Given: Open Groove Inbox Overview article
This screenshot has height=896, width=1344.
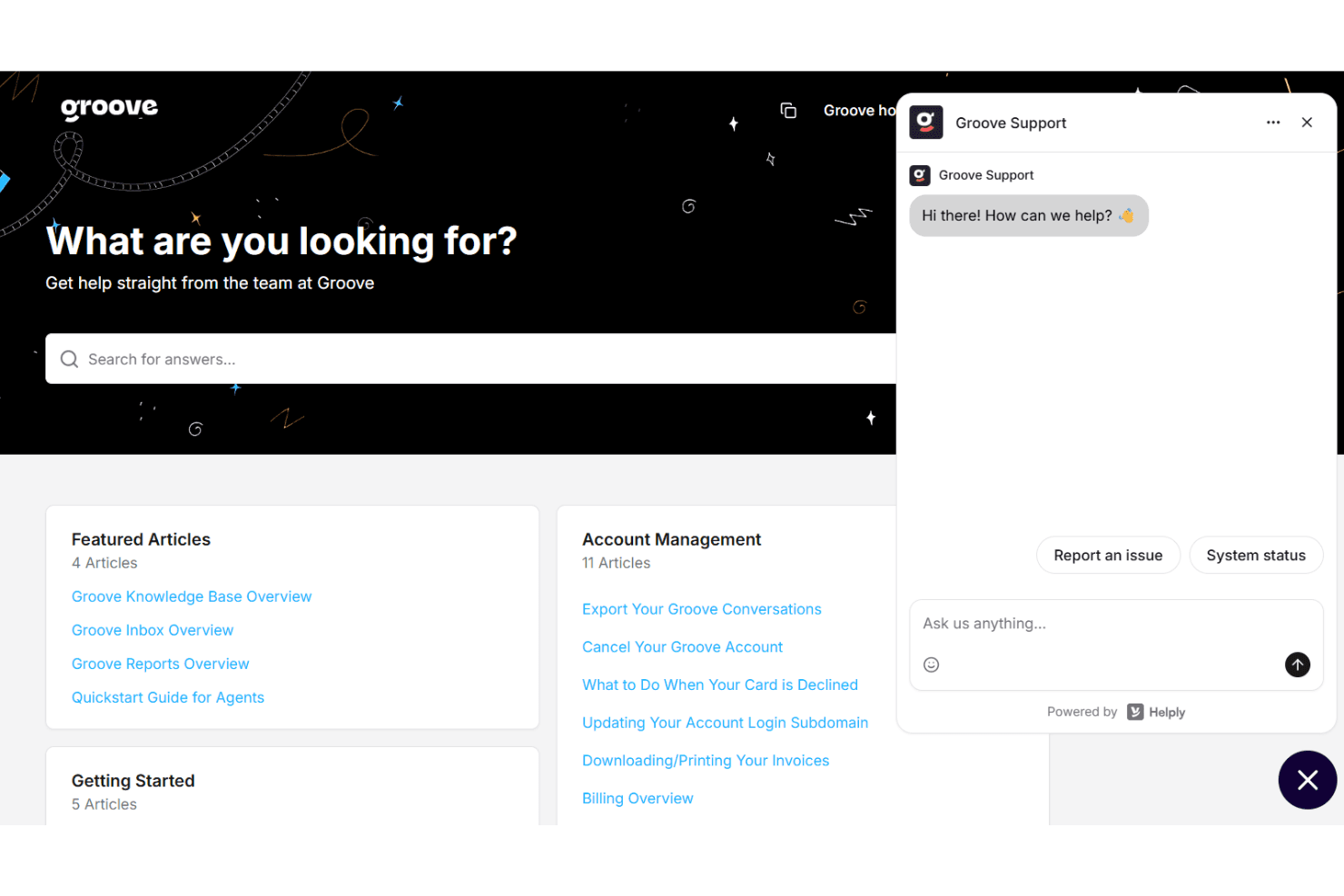Looking at the screenshot, I should point(153,630).
